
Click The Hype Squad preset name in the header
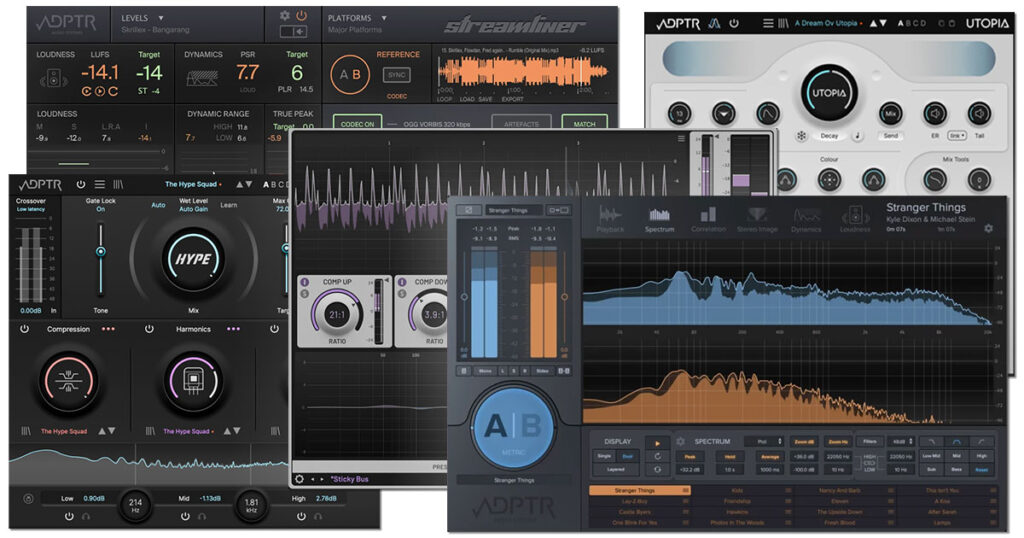(x=191, y=184)
